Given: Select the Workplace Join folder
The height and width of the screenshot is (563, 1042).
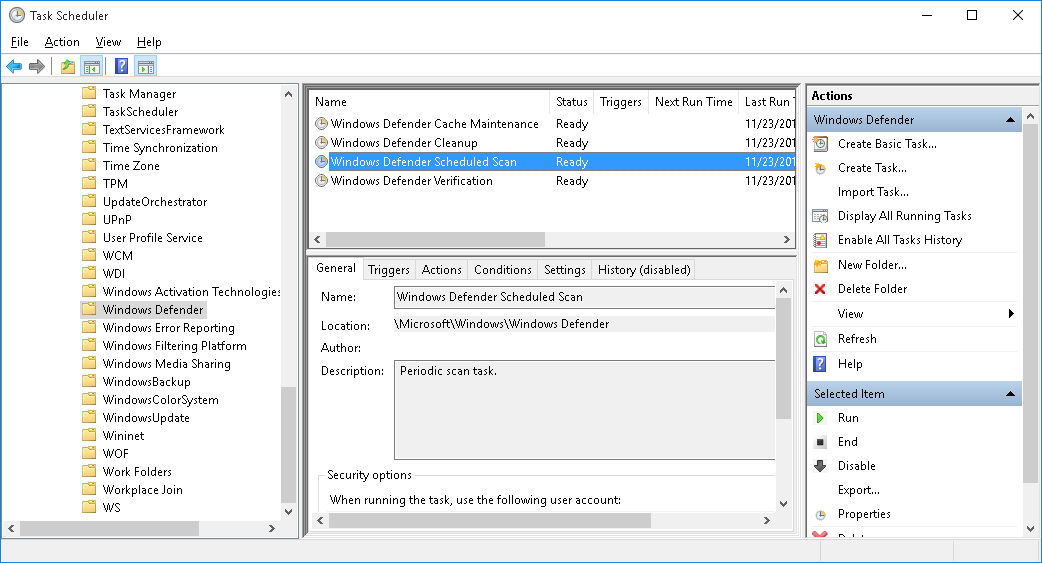Looking at the screenshot, I should [x=142, y=490].
